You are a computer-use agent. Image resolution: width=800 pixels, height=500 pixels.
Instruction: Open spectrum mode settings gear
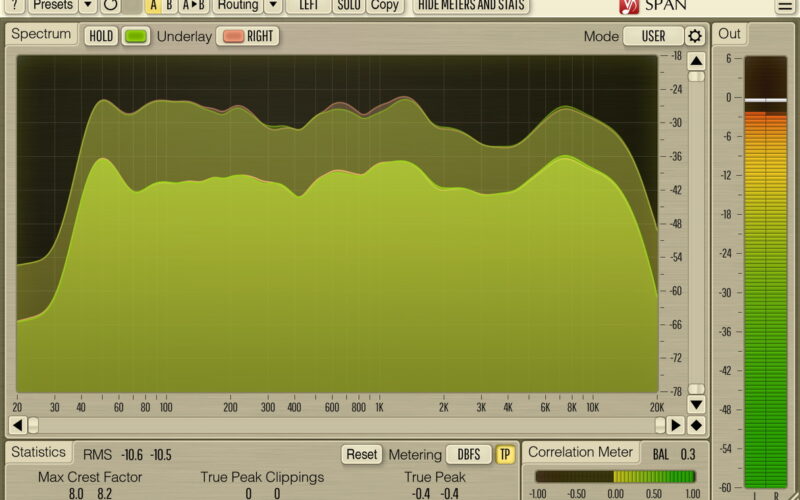point(695,36)
